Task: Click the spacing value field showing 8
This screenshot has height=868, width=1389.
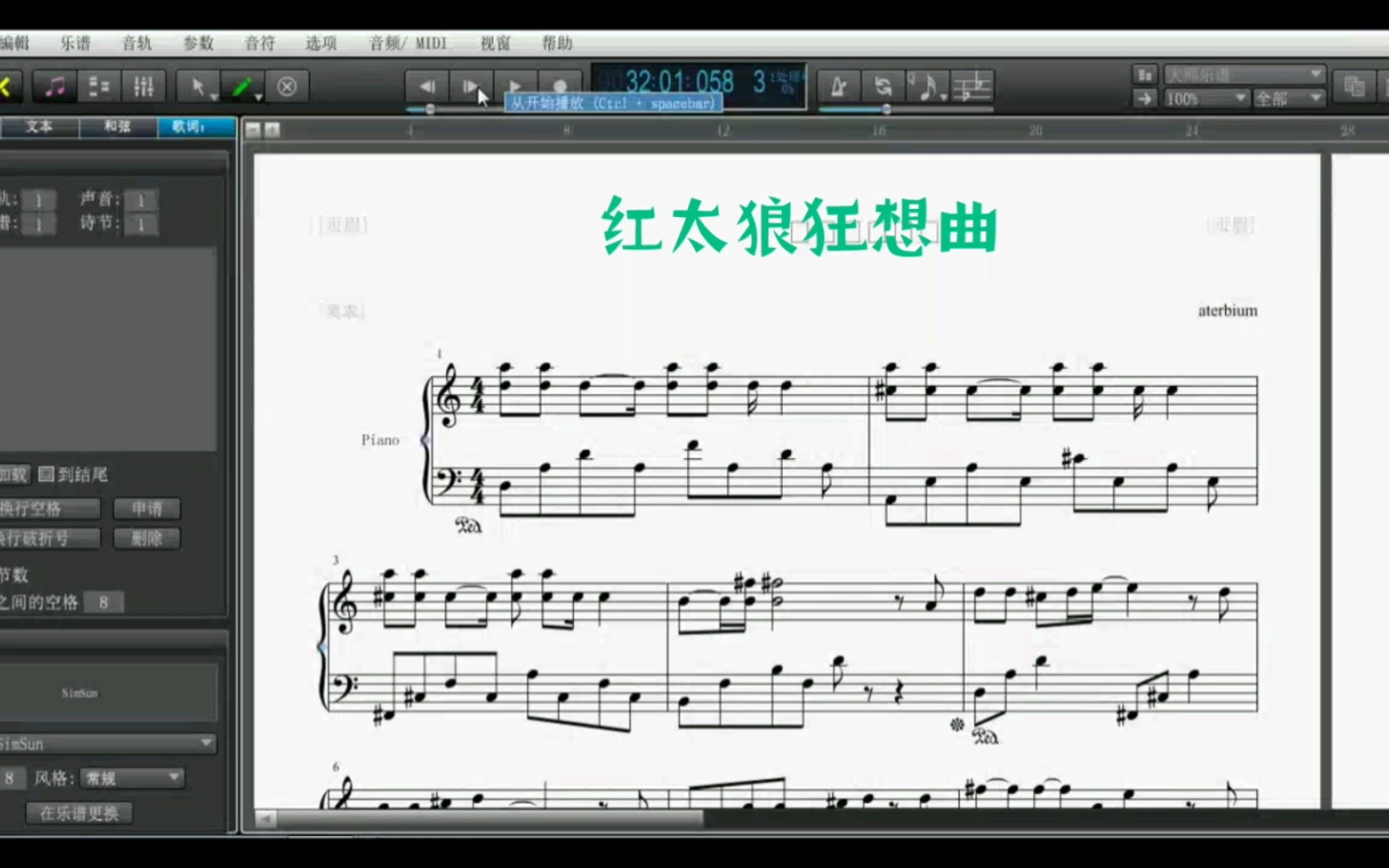Action: point(104,602)
